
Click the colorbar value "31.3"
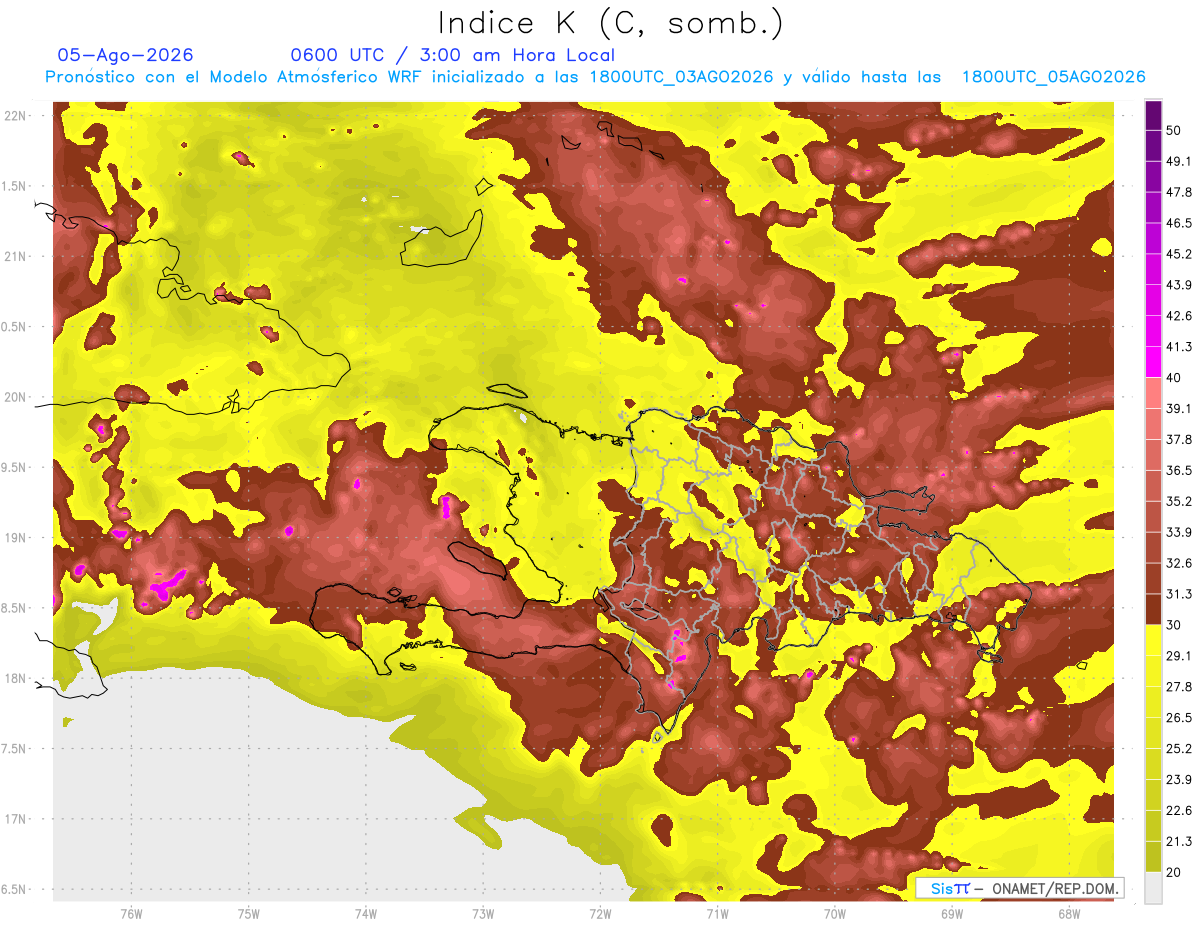[1178, 594]
